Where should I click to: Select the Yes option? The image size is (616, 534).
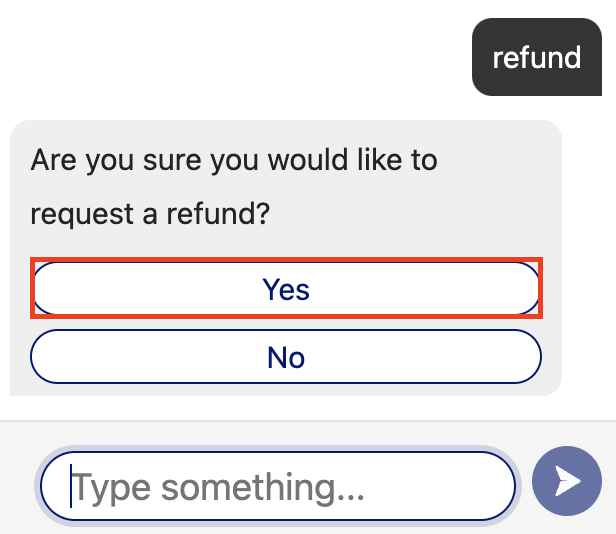pos(286,289)
